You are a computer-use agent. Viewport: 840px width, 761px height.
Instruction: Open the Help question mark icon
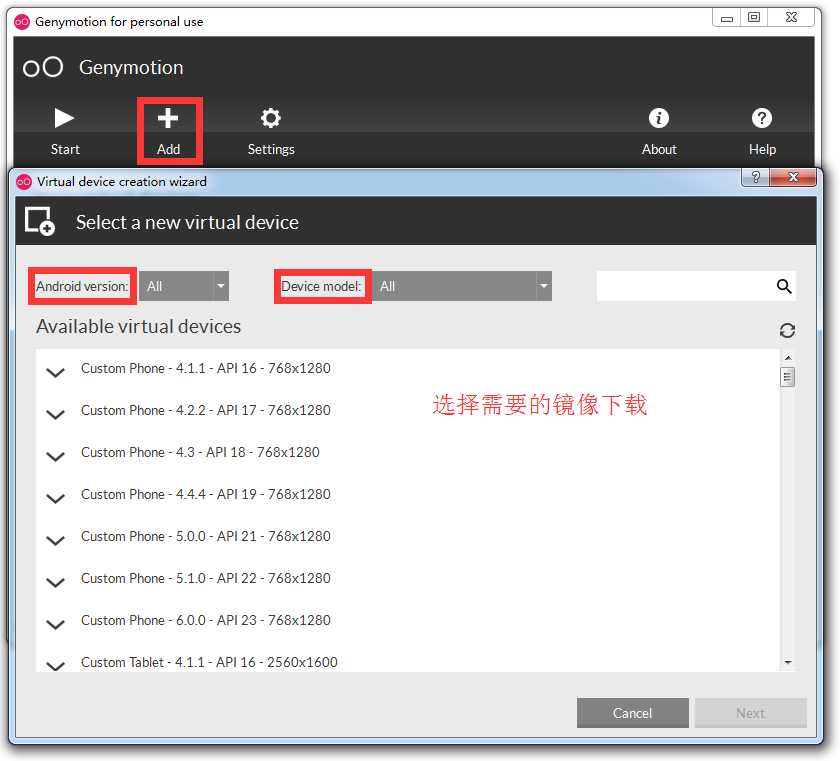[762, 118]
